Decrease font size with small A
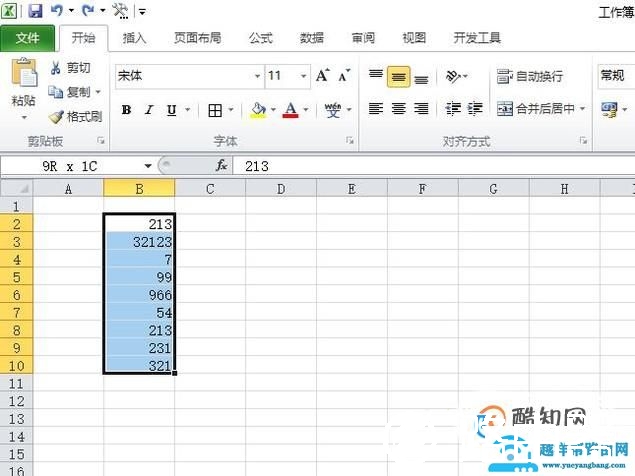Screen dimensions: 635x476 pos(344,75)
